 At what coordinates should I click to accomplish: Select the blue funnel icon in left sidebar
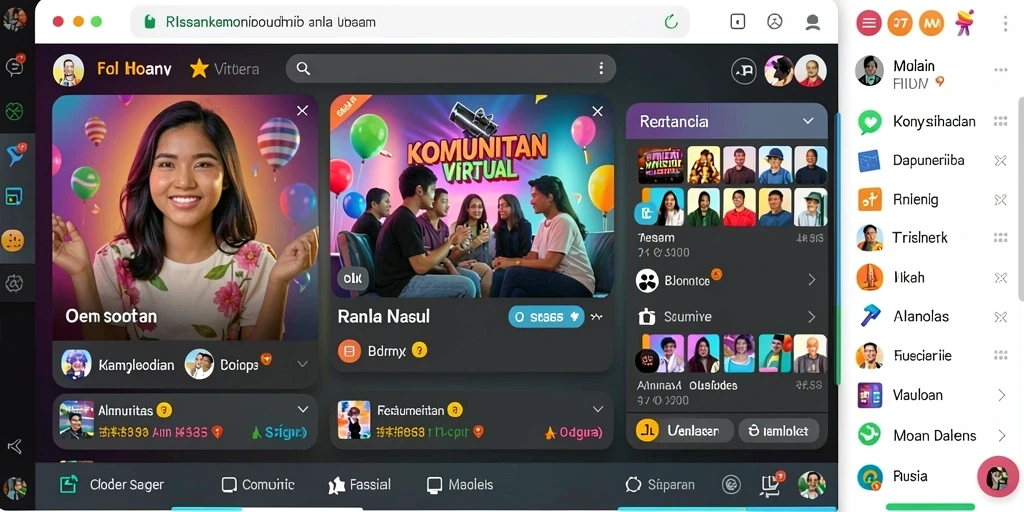point(14,154)
